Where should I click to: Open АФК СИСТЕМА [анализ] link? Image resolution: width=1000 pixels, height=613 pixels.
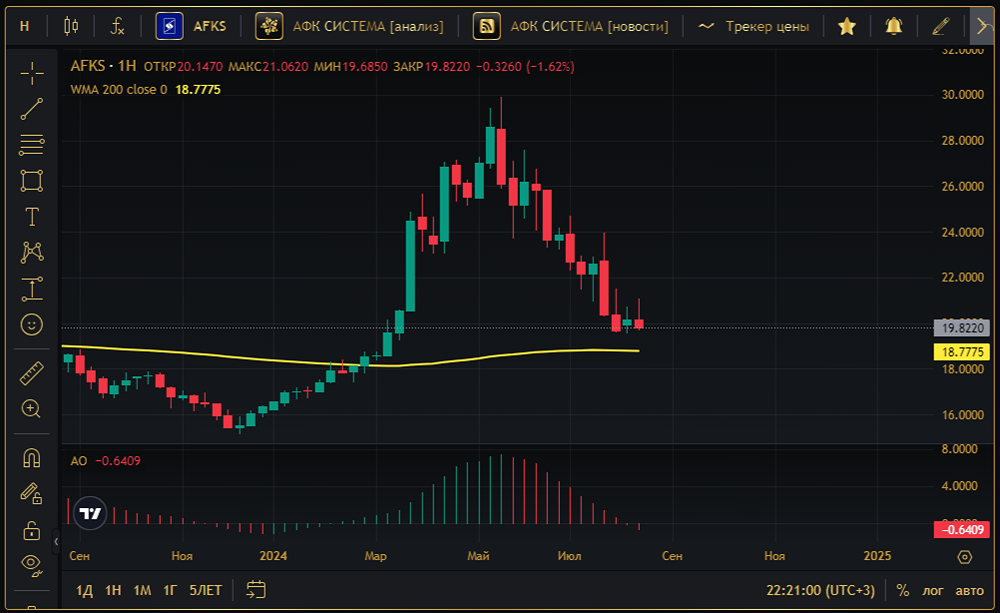pyautogui.click(x=368, y=26)
